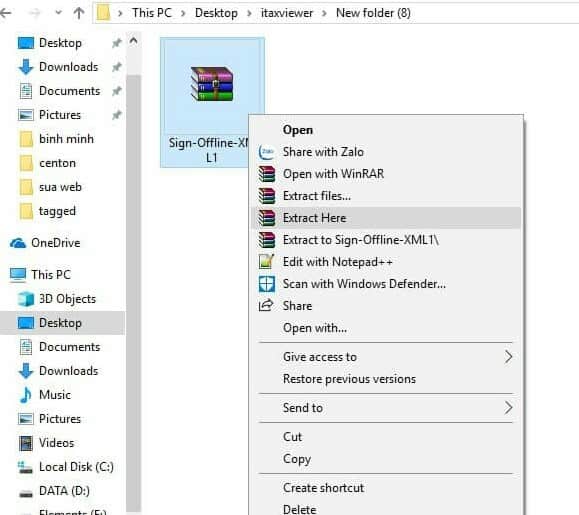Expand chevron after 'This PC' in breadcrumb
579x515 pixels.
(183, 14)
